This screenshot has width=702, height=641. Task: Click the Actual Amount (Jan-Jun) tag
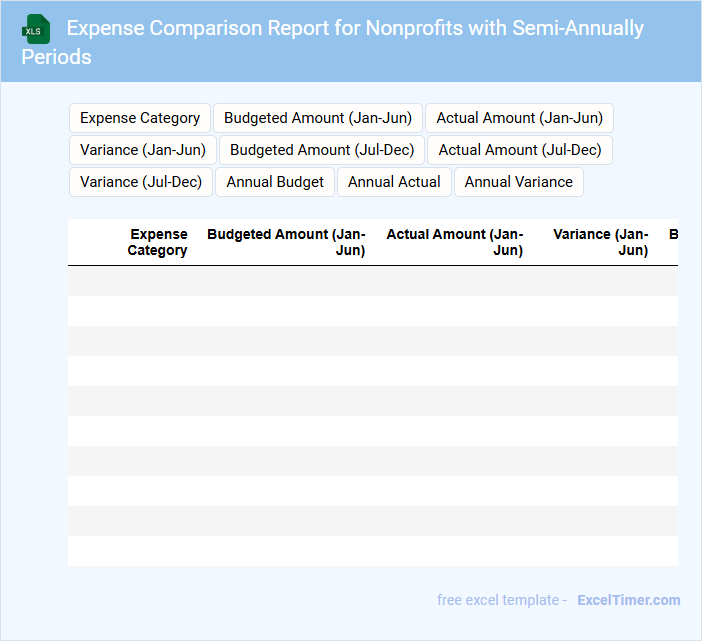coord(519,118)
